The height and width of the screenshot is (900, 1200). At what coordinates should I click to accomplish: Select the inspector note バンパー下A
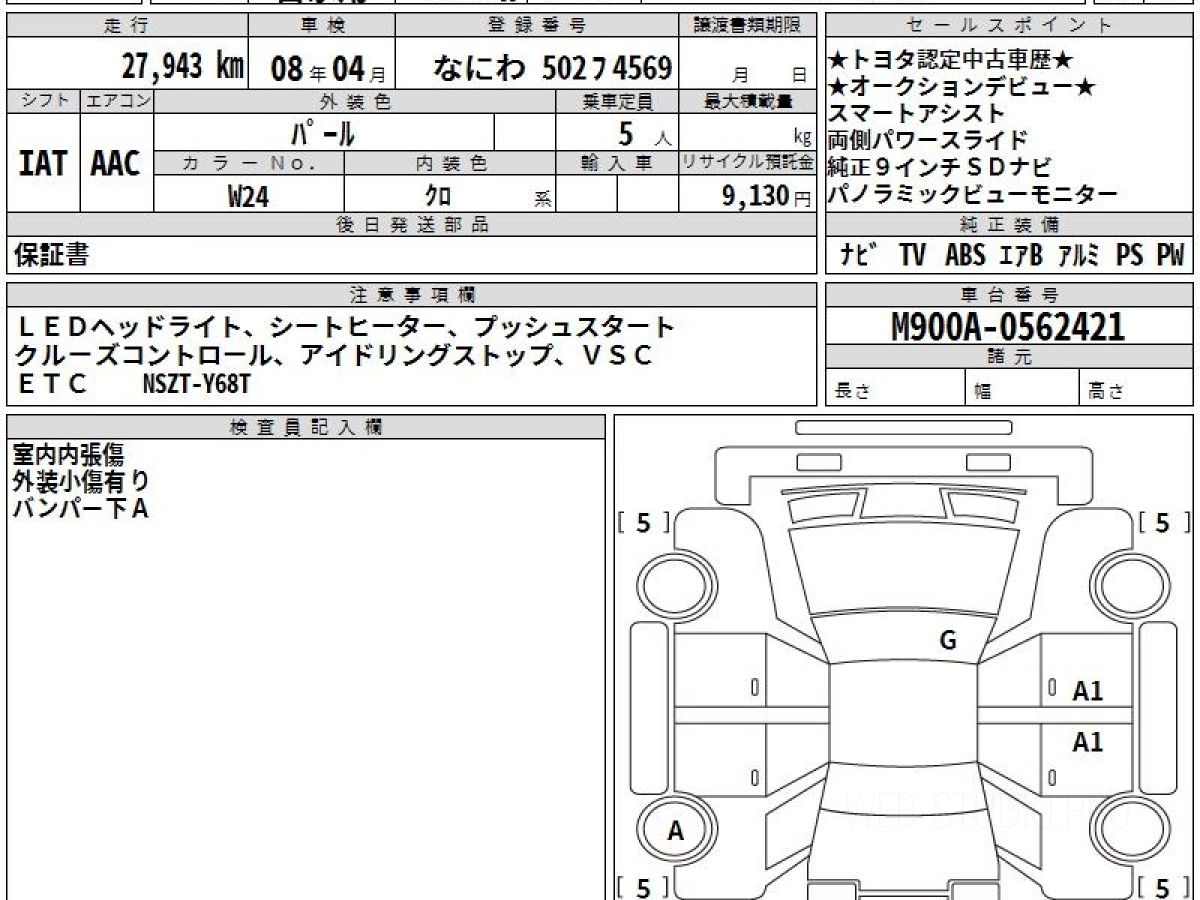click(x=80, y=509)
